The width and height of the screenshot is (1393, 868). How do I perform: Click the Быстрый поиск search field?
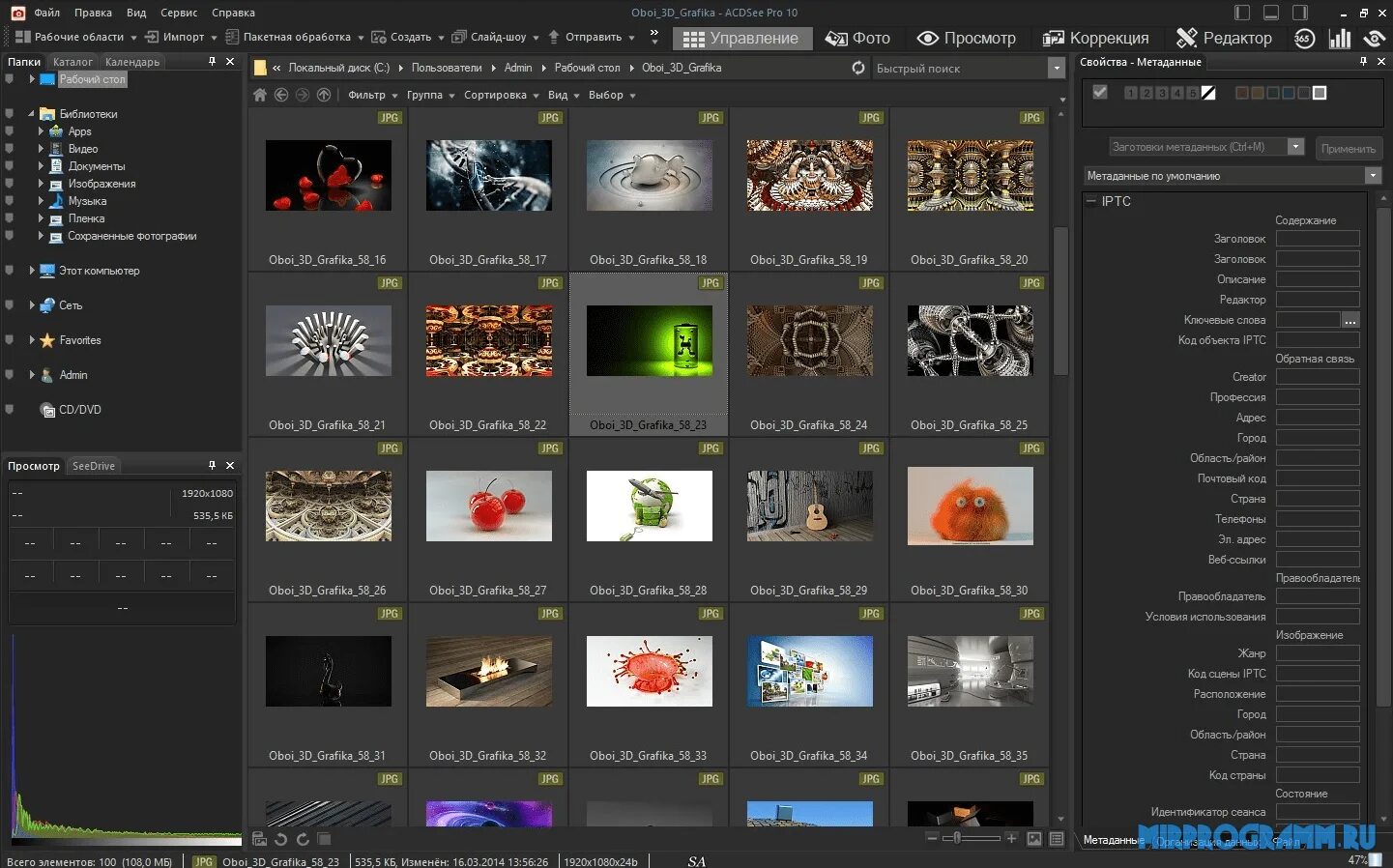960,69
